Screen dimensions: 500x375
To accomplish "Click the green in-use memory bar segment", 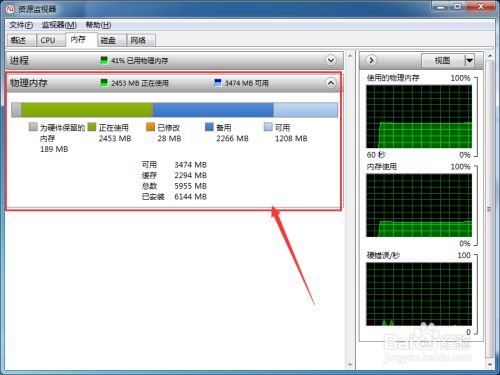I will pos(87,110).
